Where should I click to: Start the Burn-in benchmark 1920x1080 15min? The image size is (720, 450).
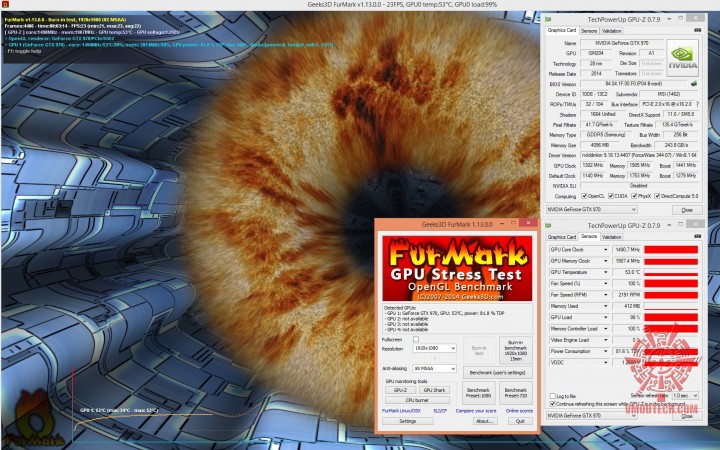516,351
